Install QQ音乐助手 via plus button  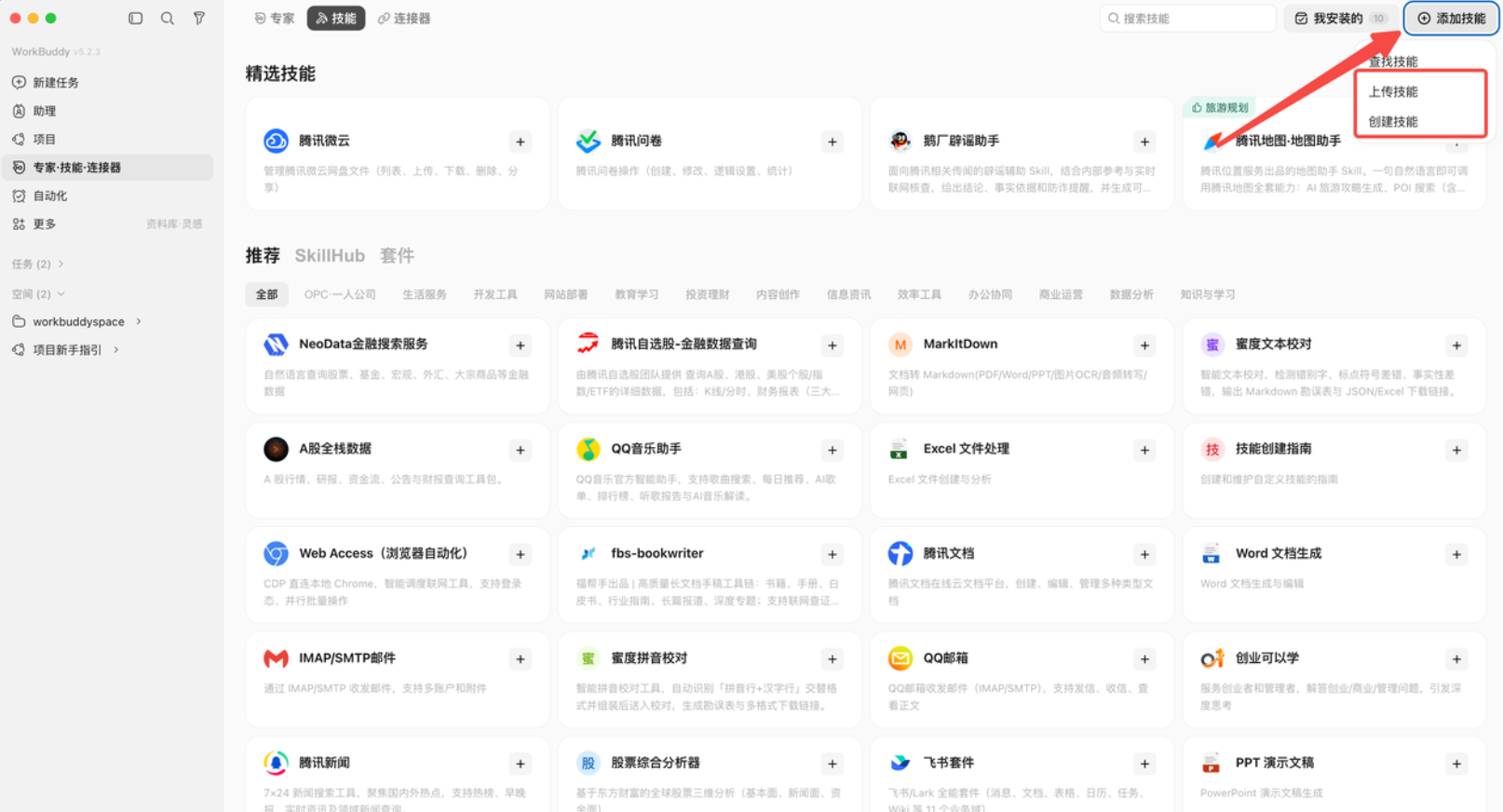pyautogui.click(x=833, y=450)
